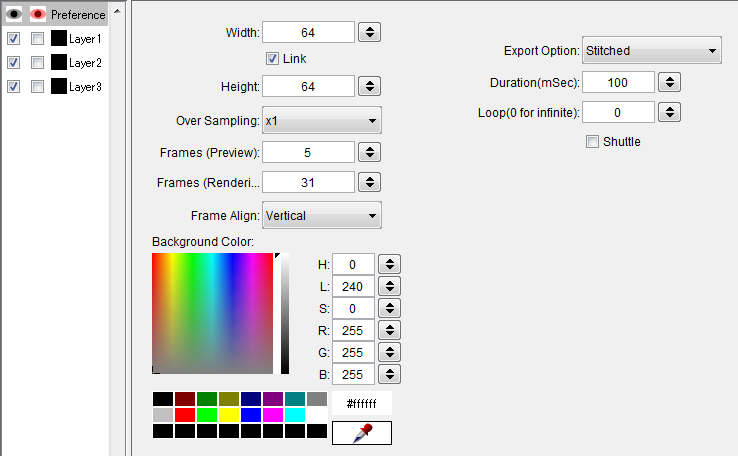The height and width of the screenshot is (456, 738).
Task: Click the Layer1 black thumbnail
Action: [59, 39]
